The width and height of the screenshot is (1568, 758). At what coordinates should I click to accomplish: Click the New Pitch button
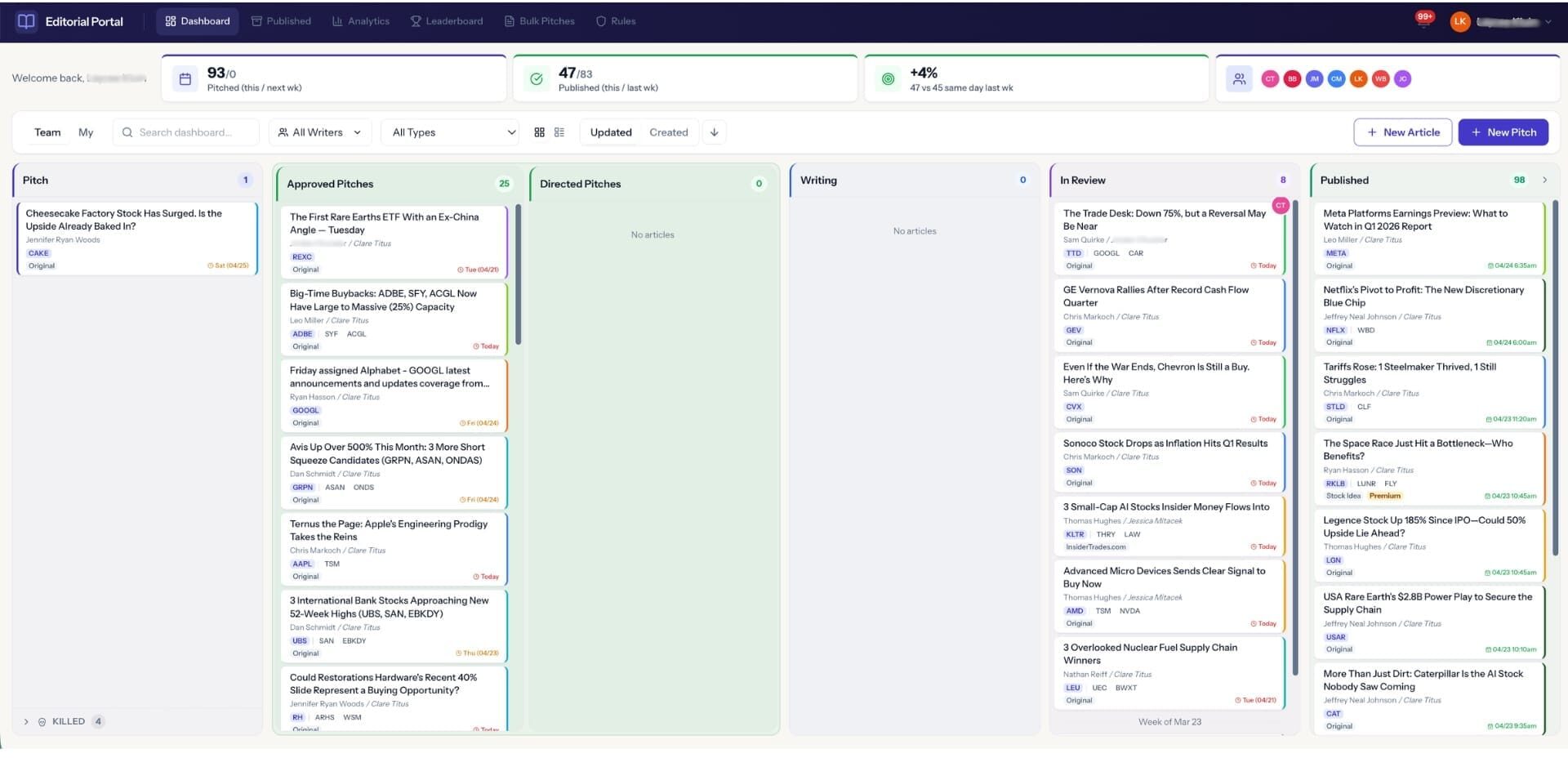click(1503, 132)
